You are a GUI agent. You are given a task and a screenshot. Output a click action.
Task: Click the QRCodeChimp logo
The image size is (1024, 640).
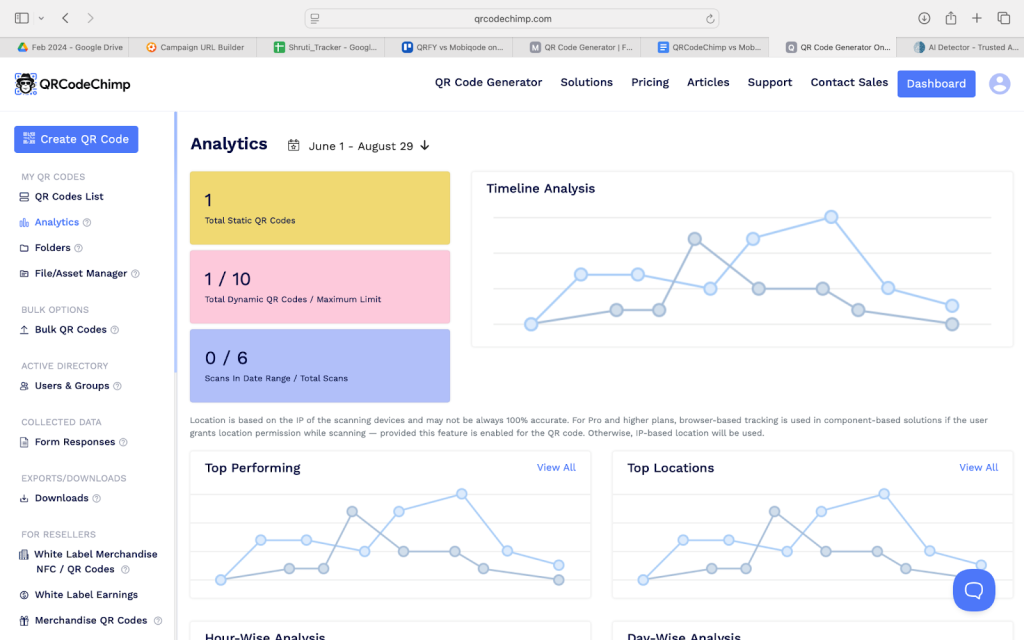coord(73,84)
